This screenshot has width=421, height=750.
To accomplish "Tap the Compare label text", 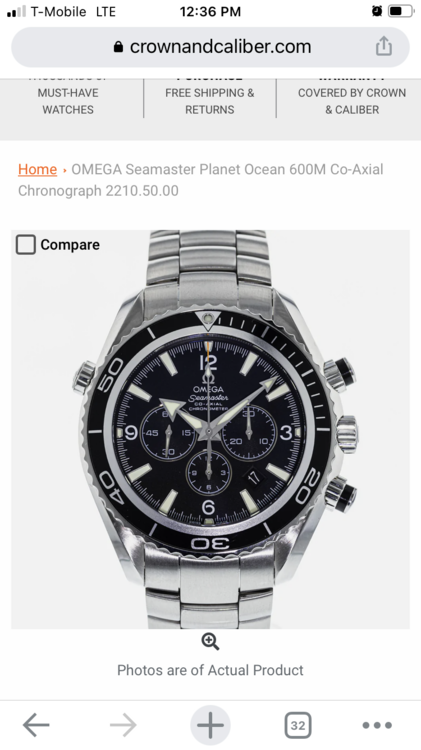I will (x=70, y=244).
